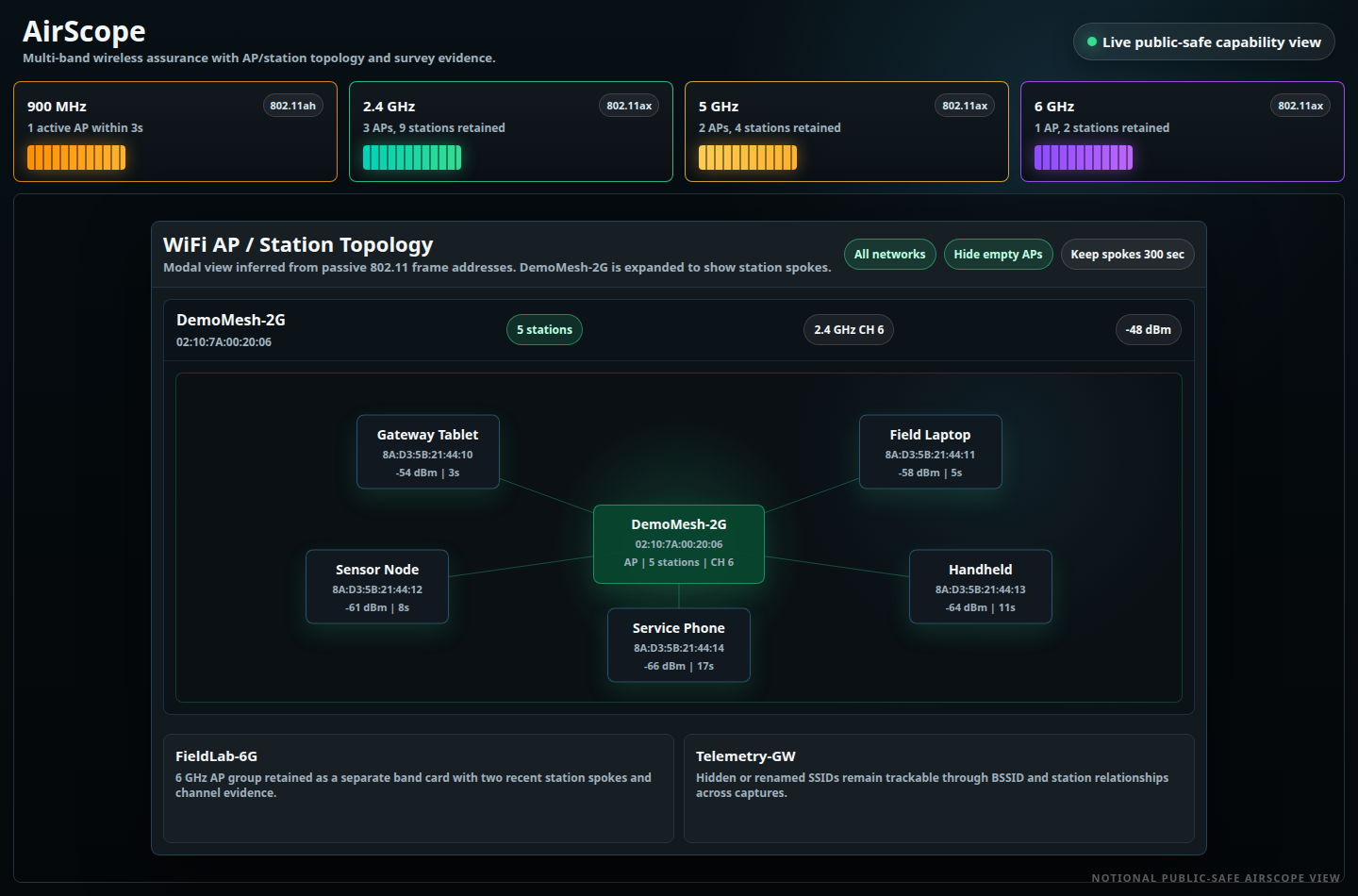Toggle the Hide empty APs filter
This screenshot has height=896, width=1358.
[998, 254]
